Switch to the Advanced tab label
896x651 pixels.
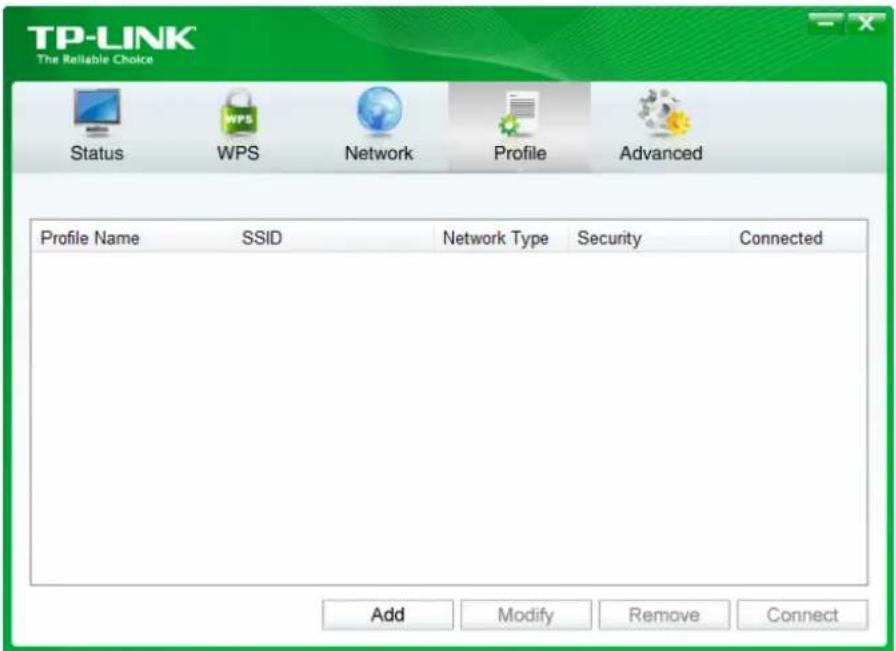click(661, 153)
